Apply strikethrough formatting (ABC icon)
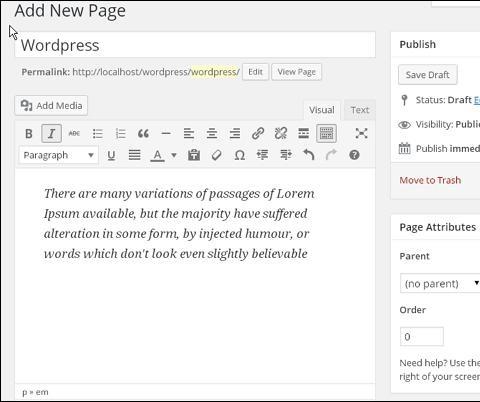 [x=74, y=134]
